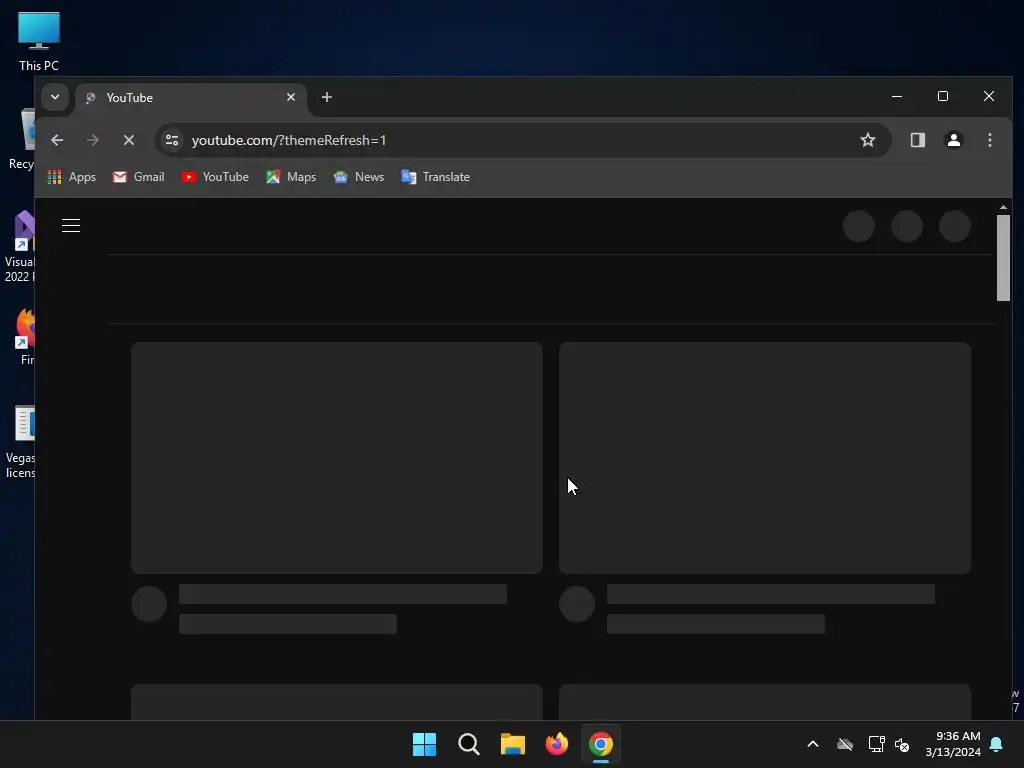Open YouTube bookmark in bookmarks bar
Image resolution: width=1024 pixels, height=768 pixels.
coord(216,177)
